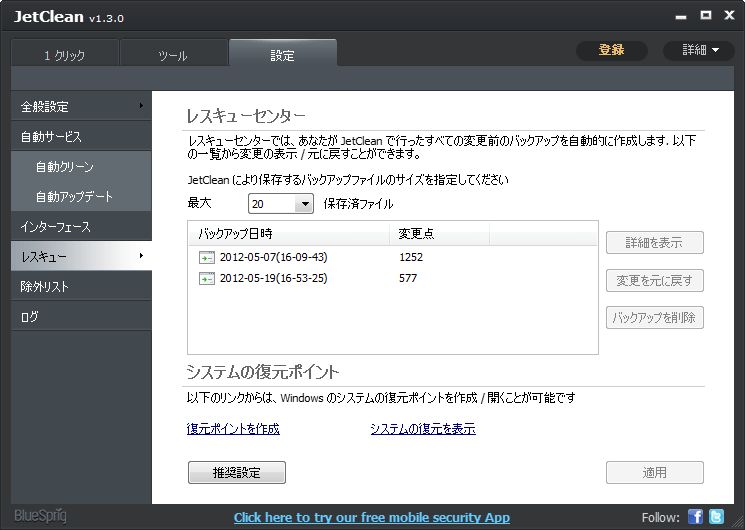Select the backup 2012-05-07(16-09-43) row
The width and height of the screenshot is (745, 530).
(392, 257)
